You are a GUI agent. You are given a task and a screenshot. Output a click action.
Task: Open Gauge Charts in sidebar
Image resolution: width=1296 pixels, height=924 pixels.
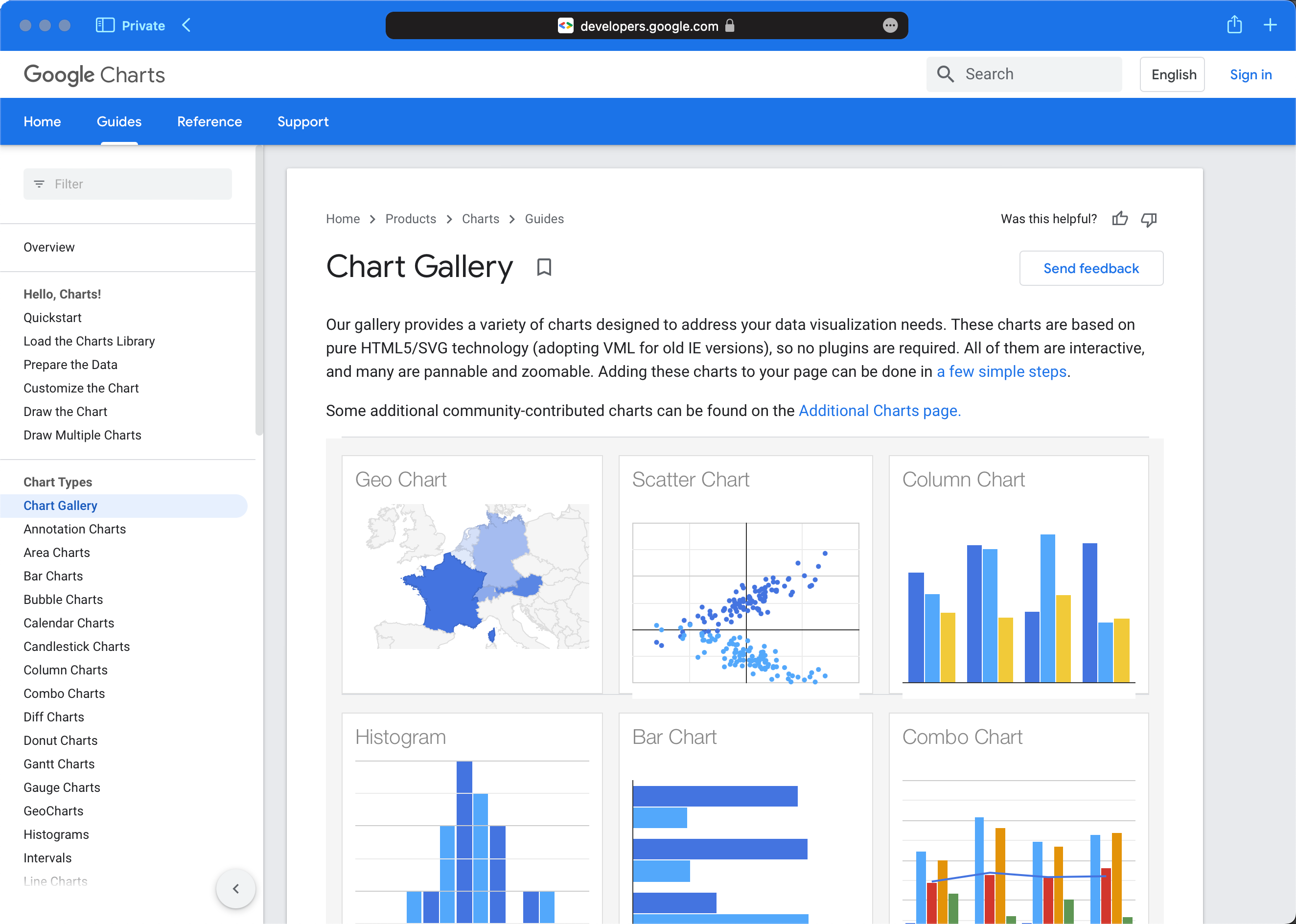pos(62,787)
